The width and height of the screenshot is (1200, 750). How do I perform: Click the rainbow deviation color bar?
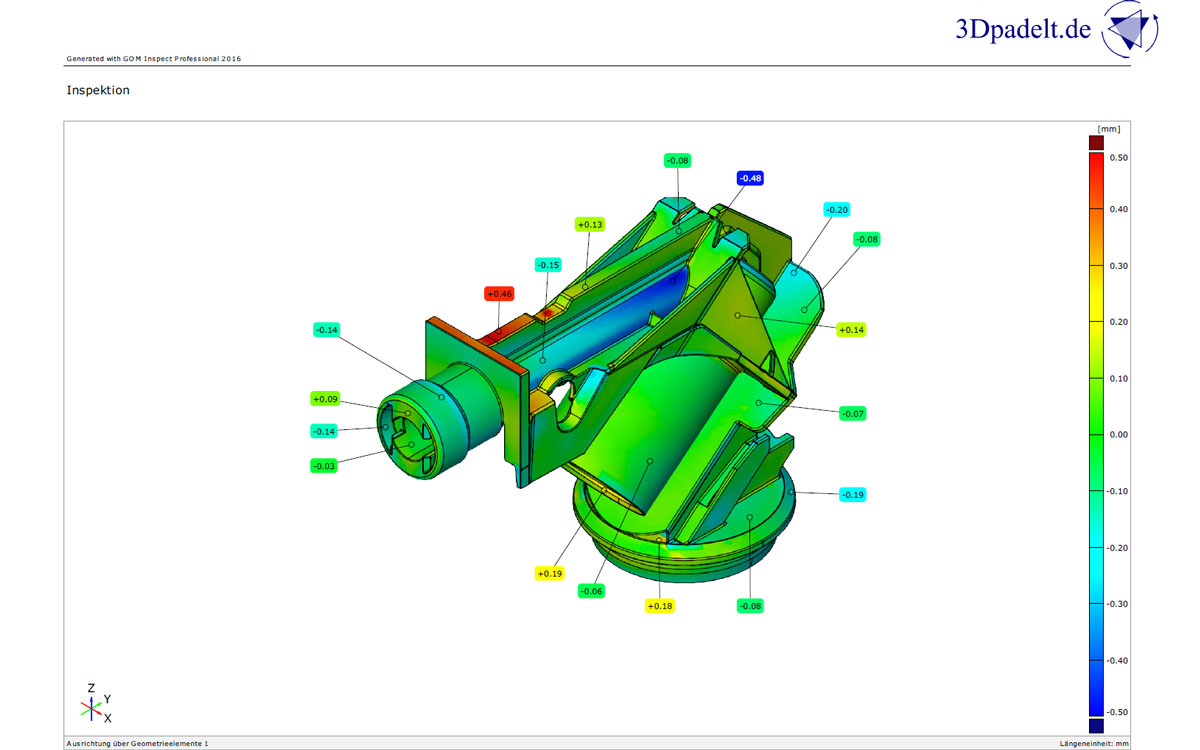tap(1096, 434)
